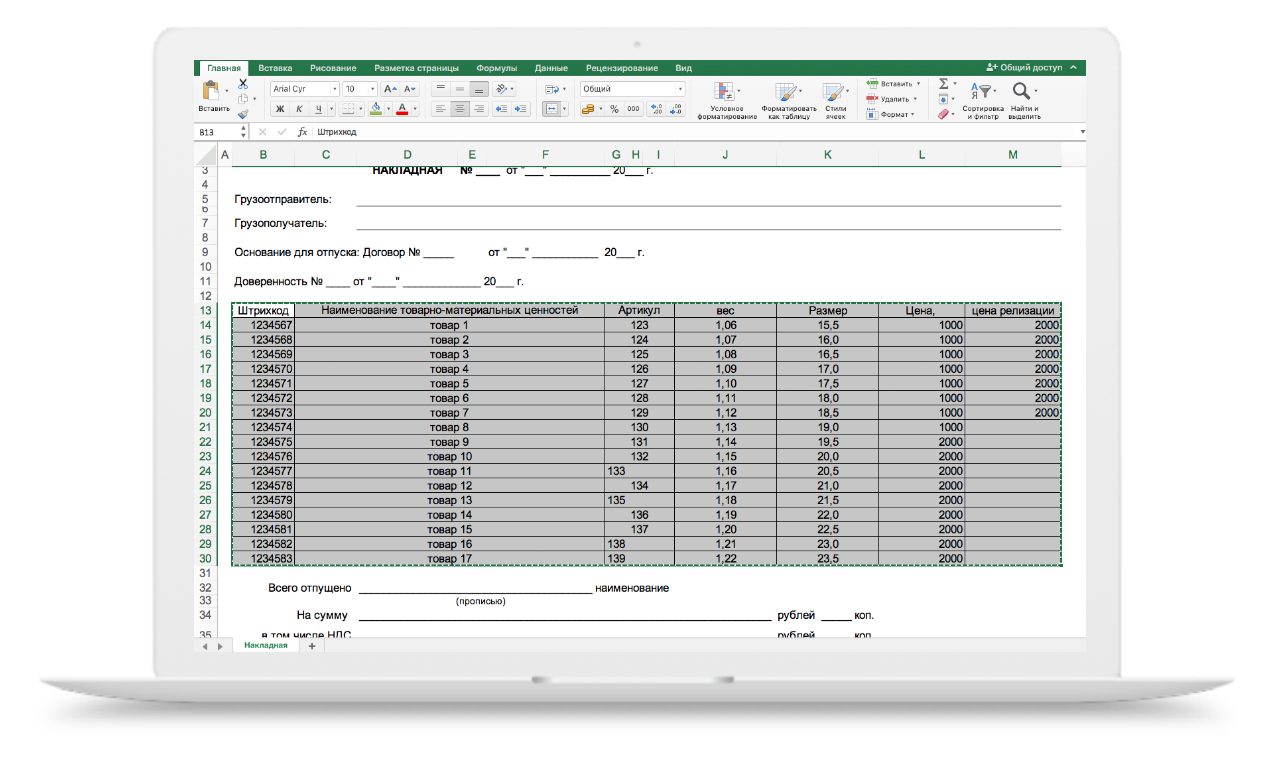Click the B13 name box
The width and height of the screenshot is (1284, 780).
point(218,132)
